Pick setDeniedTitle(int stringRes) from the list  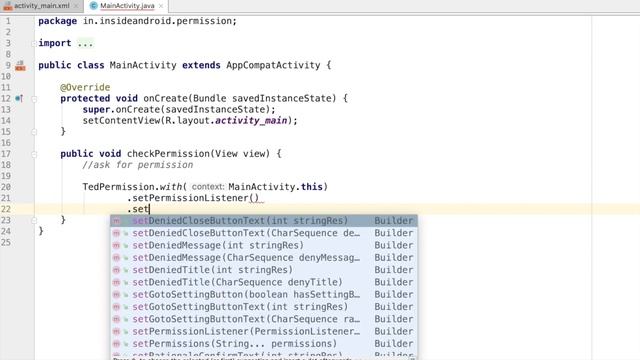(x=264, y=270)
